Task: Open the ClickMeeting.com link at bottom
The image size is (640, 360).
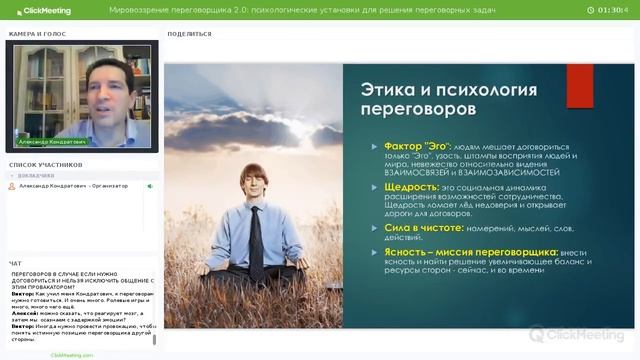Action: pos(72,356)
